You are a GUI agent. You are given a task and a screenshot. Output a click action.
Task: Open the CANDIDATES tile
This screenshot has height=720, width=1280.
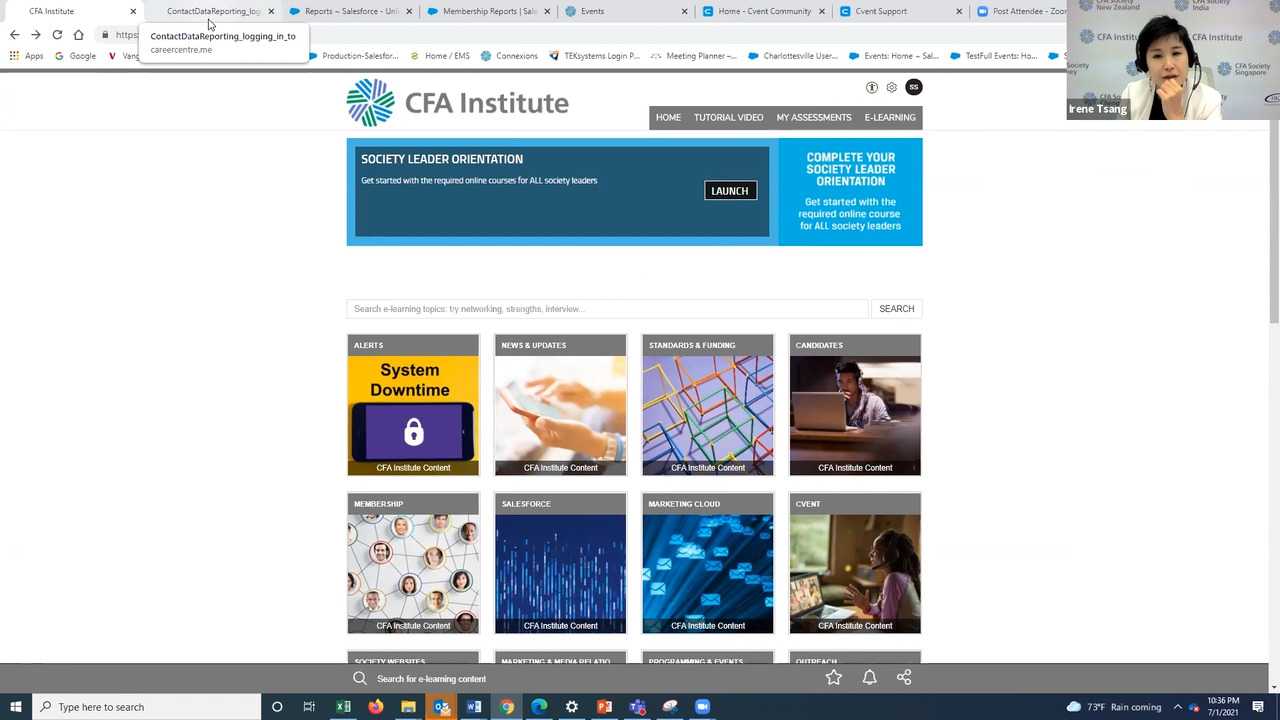click(855, 405)
